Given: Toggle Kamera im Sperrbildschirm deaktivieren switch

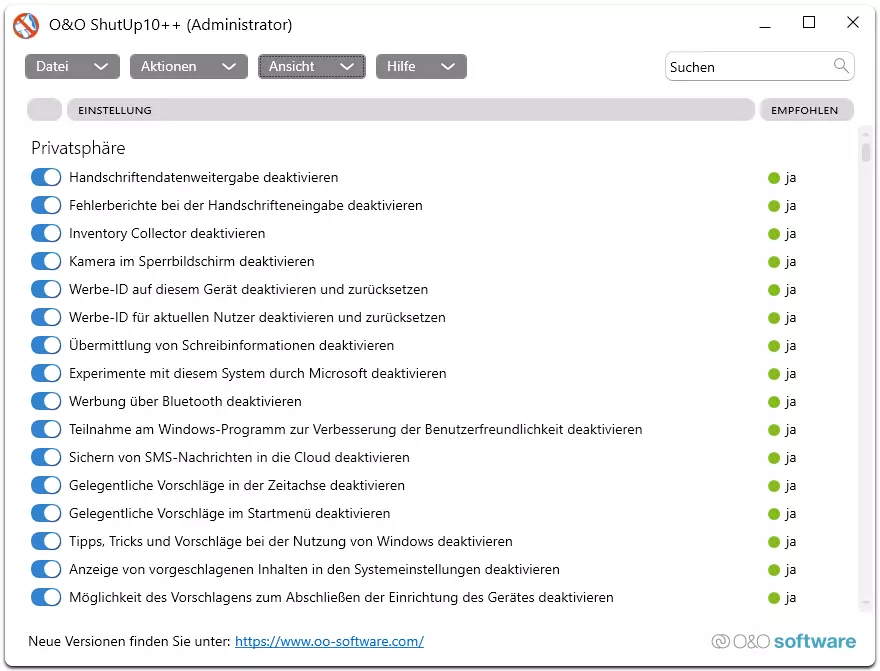Looking at the screenshot, I should tap(46, 261).
